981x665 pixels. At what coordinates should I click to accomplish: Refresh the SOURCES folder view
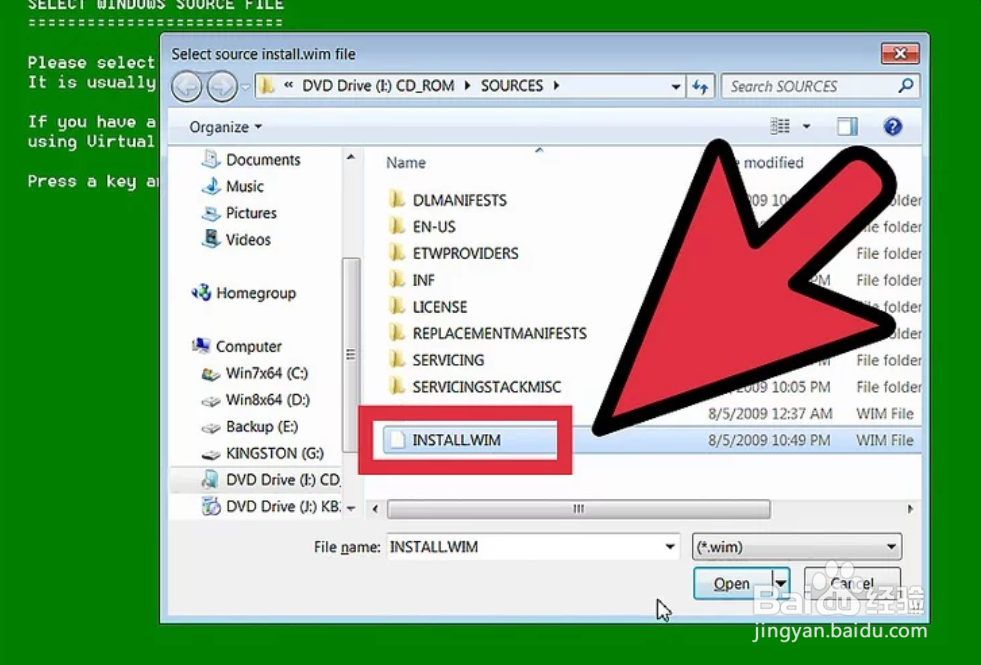coord(701,86)
